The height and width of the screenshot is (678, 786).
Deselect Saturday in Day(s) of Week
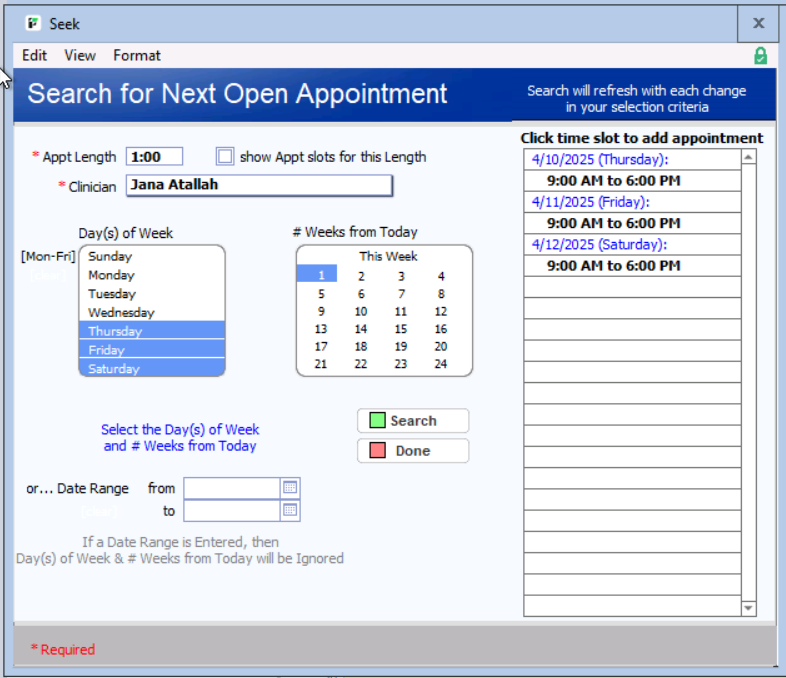click(152, 368)
